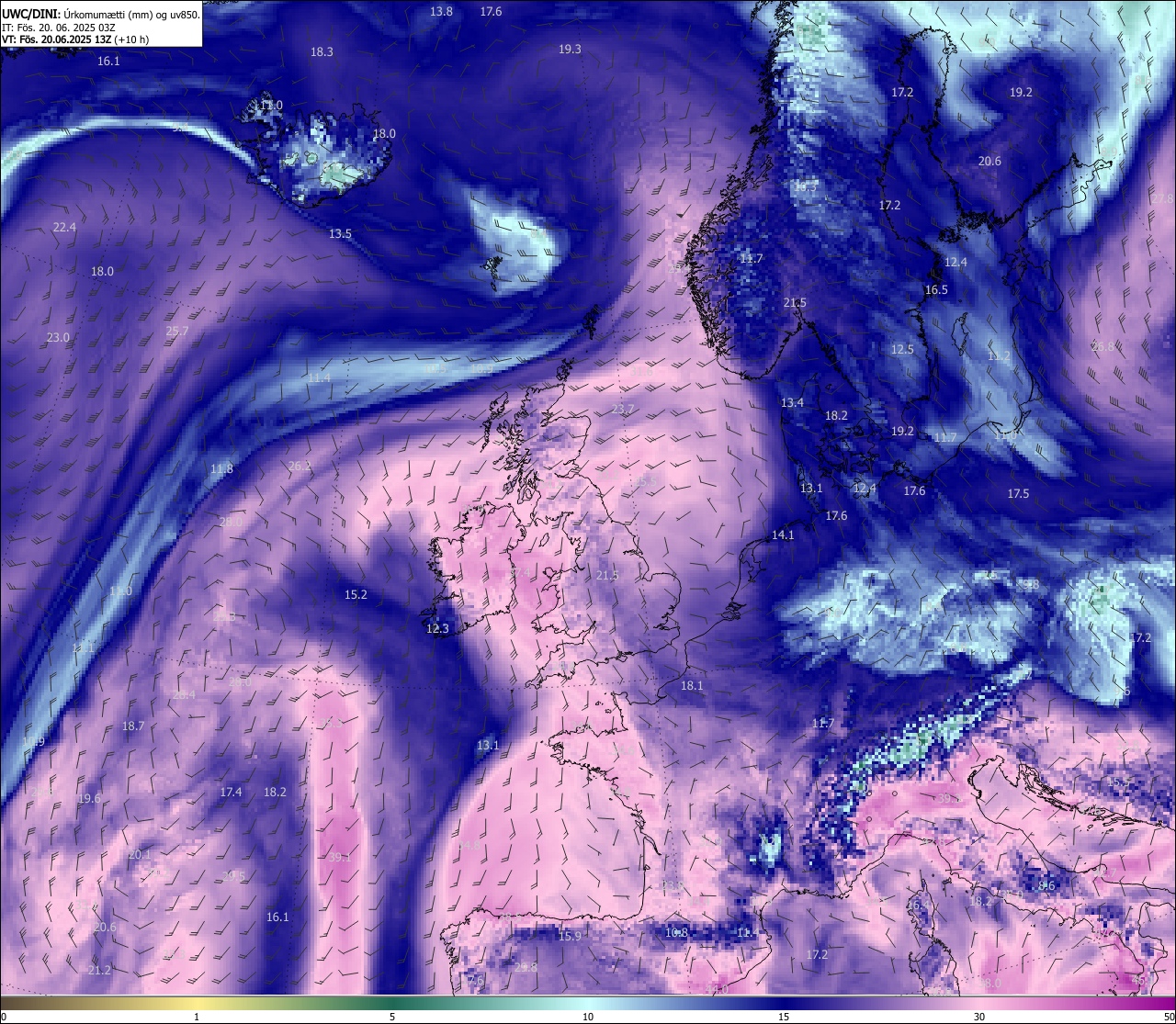Click the title 'UWC/DINI: Úrkomumætti (mm) og uv850.'

(x=101, y=14)
